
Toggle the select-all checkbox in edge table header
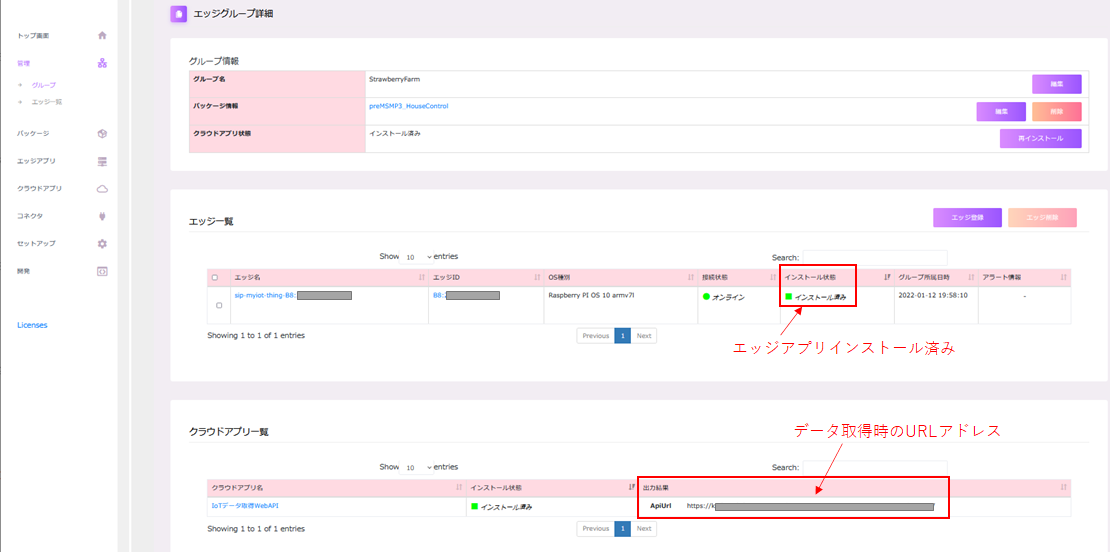(215, 277)
